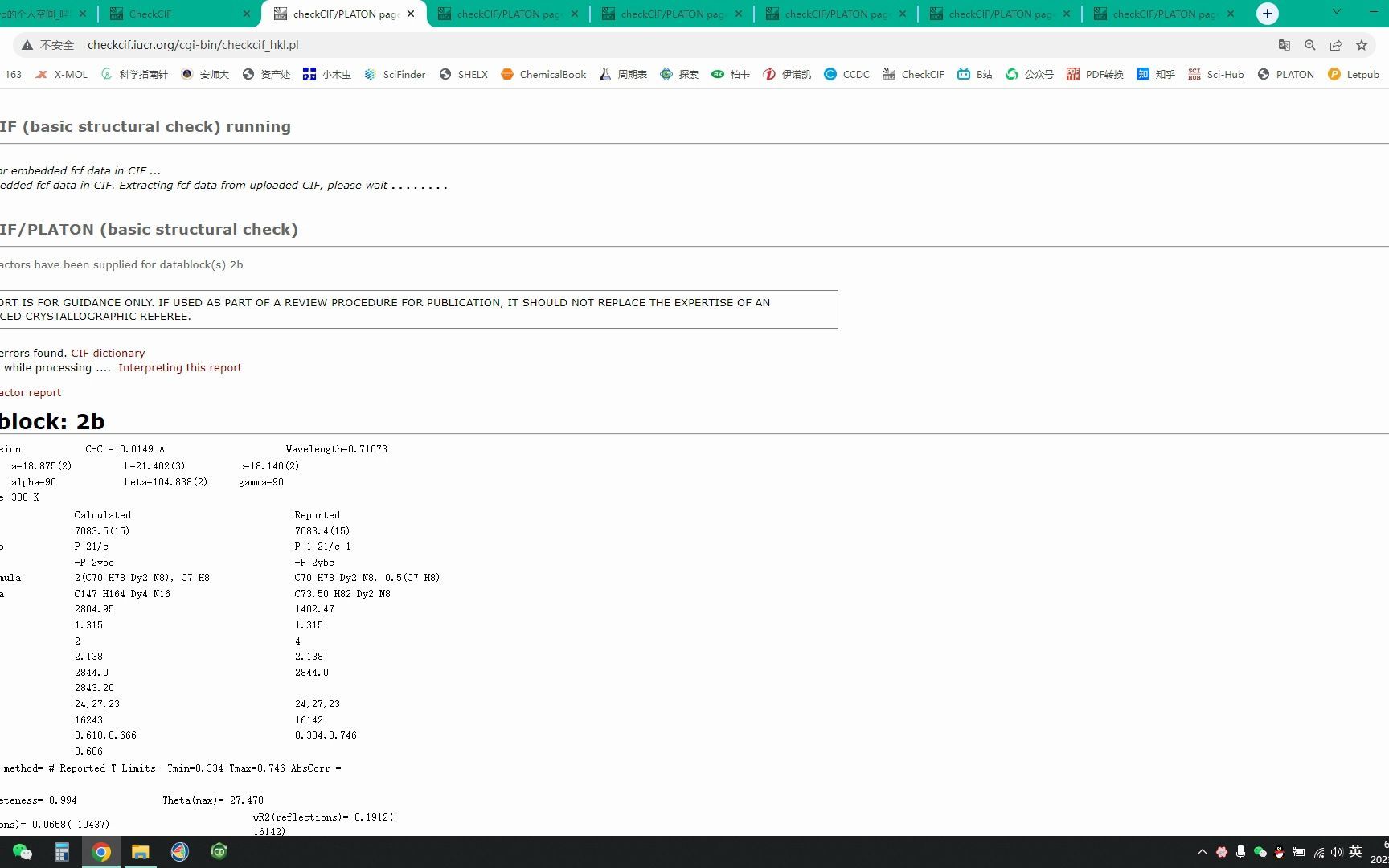The width and height of the screenshot is (1389, 868).
Task: Open the CCDC bookmark
Action: pos(847,74)
